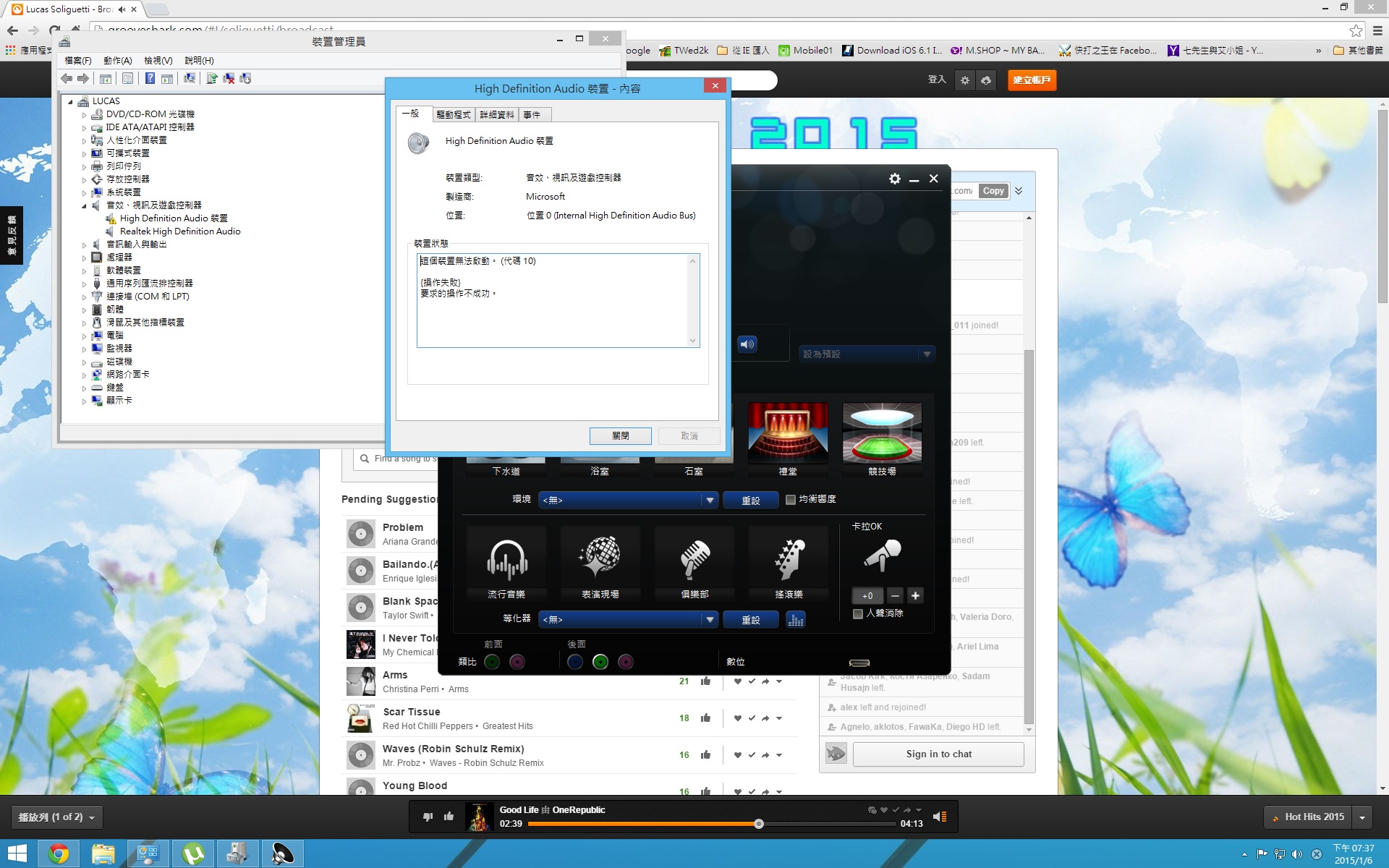Click the Karaoke microphone icon
Viewport: 1389px width, 868px height.
click(883, 556)
